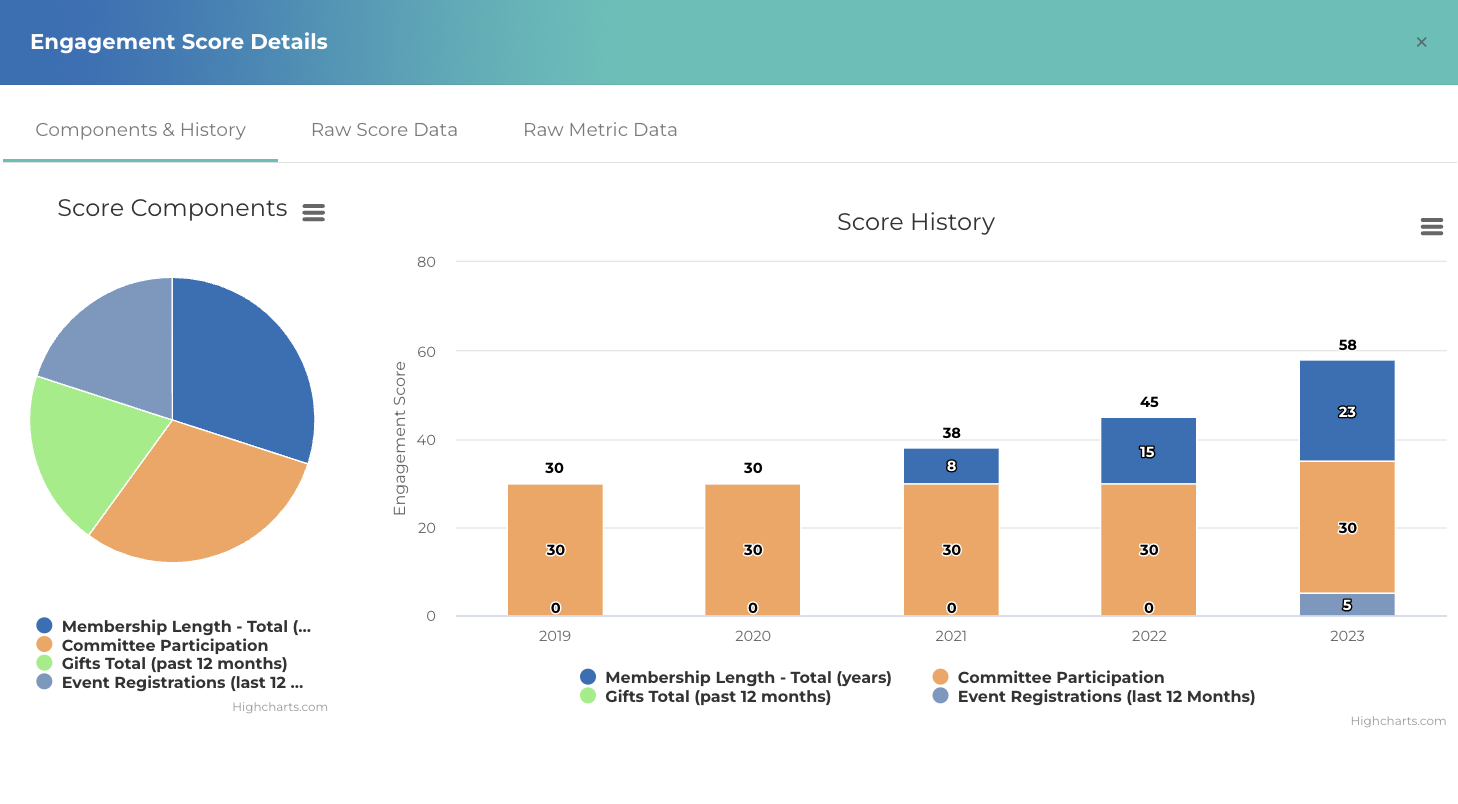Click the Highcharts.com link under the pie chart
1458x804 pixels.
[279, 707]
